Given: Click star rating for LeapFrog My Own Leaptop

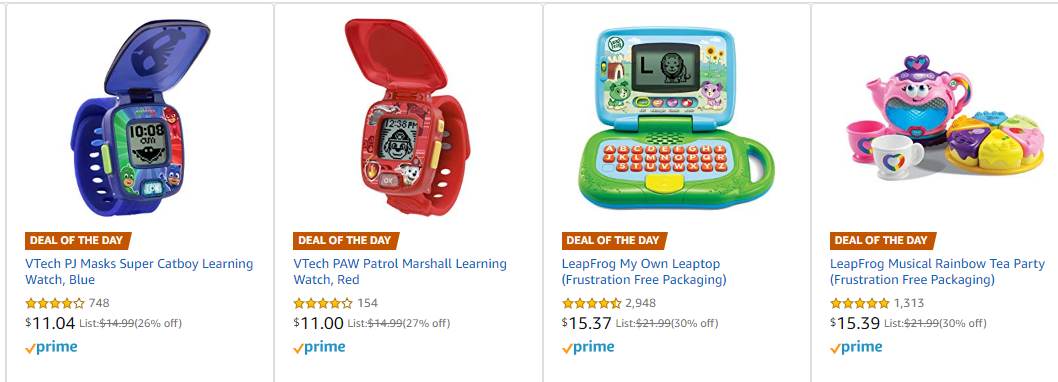Looking at the screenshot, I should [591, 303].
